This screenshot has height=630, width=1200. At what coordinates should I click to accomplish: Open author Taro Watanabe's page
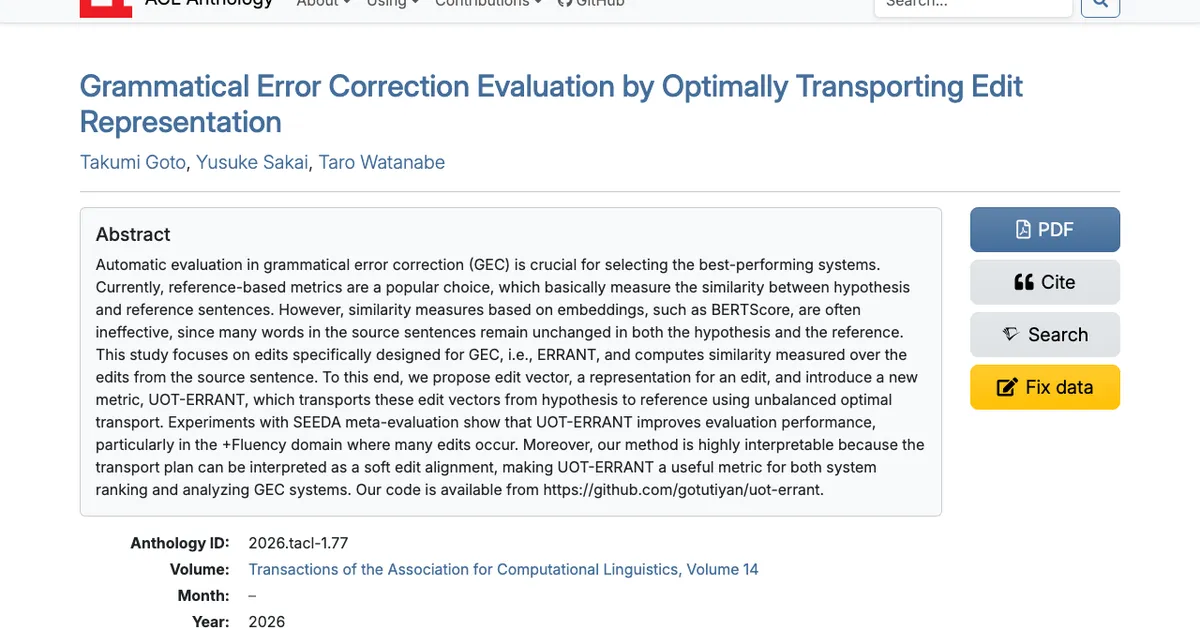382,162
